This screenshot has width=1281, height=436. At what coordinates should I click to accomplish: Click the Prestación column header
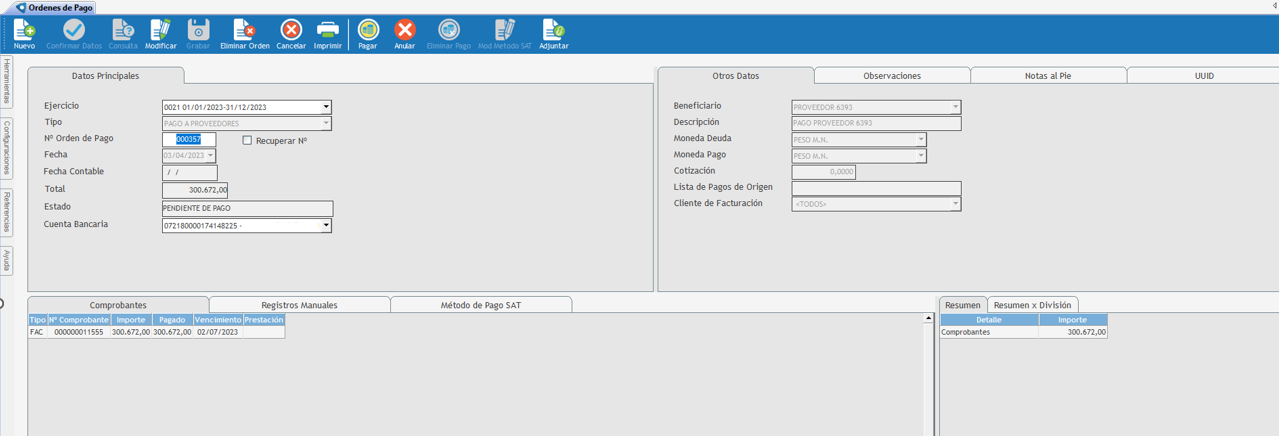tap(264, 320)
